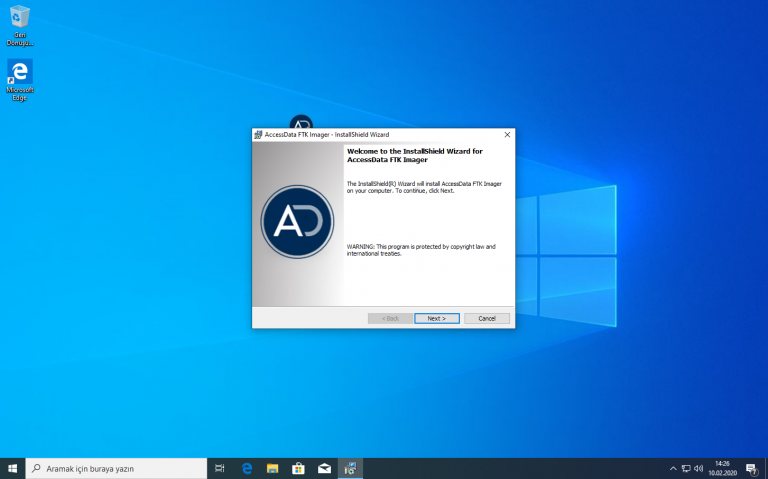Open the clock and date flyout
This screenshot has height=479, width=768.
point(722,469)
